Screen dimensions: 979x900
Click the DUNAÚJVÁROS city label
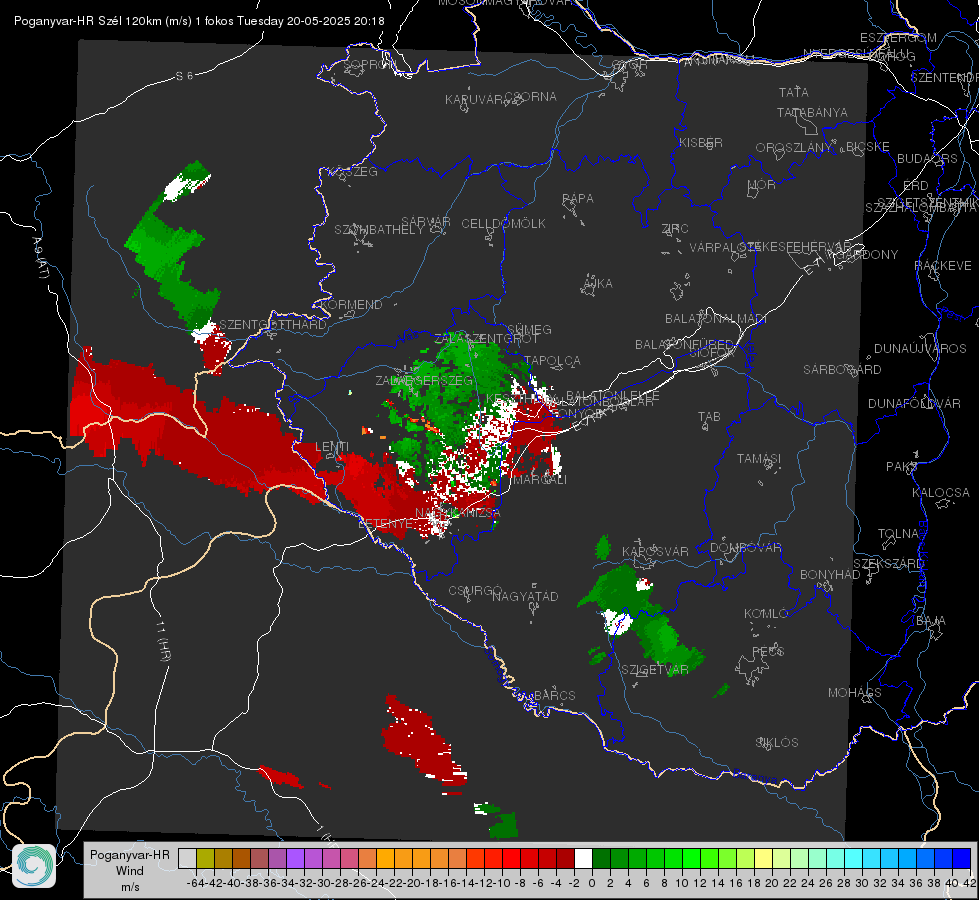[920, 349]
